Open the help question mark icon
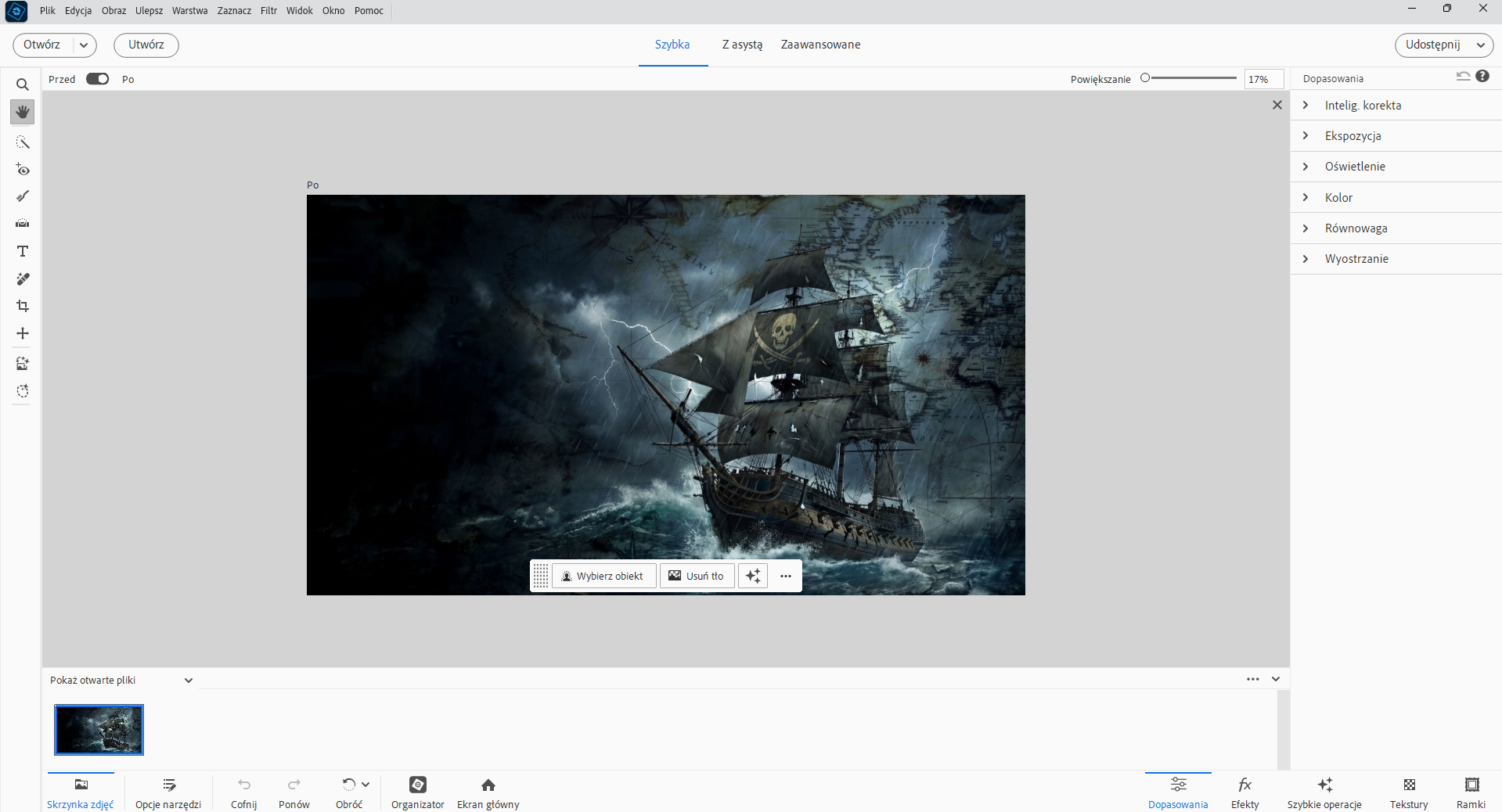The width and height of the screenshot is (1502, 812). tap(1482, 77)
